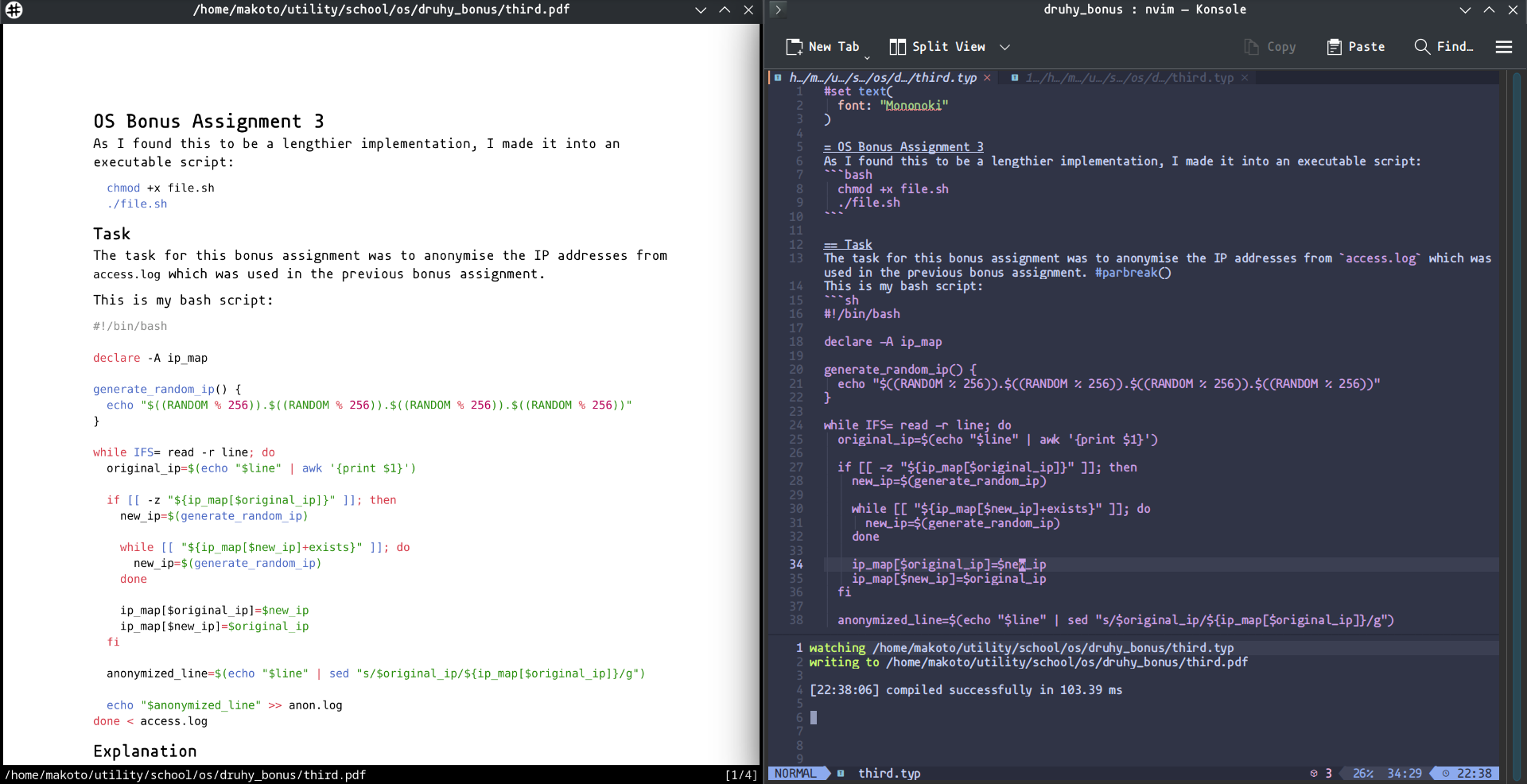Click the Paste toolbar button
Viewport: 1527px width, 784px height.
(x=1356, y=47)
